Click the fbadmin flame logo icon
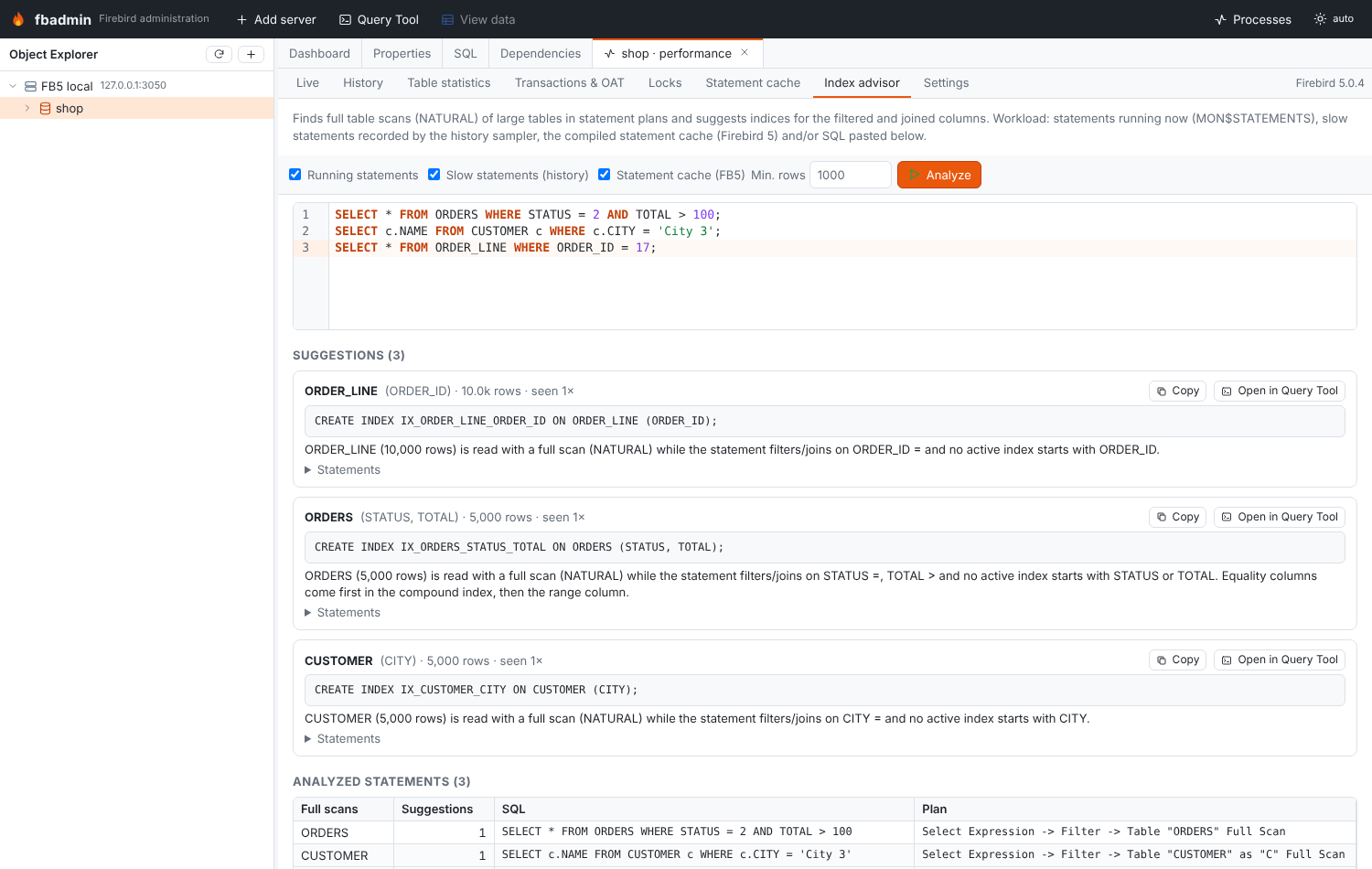The width and height of the screenshot is (1372, 869). click(x=18, y=19)
